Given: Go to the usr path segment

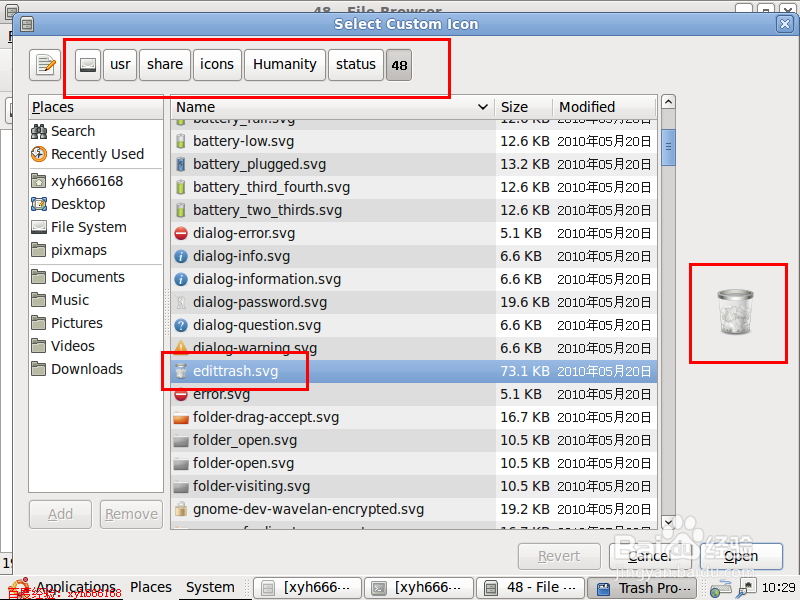Looking at the screenshot, I should click(x=120, y=65).
